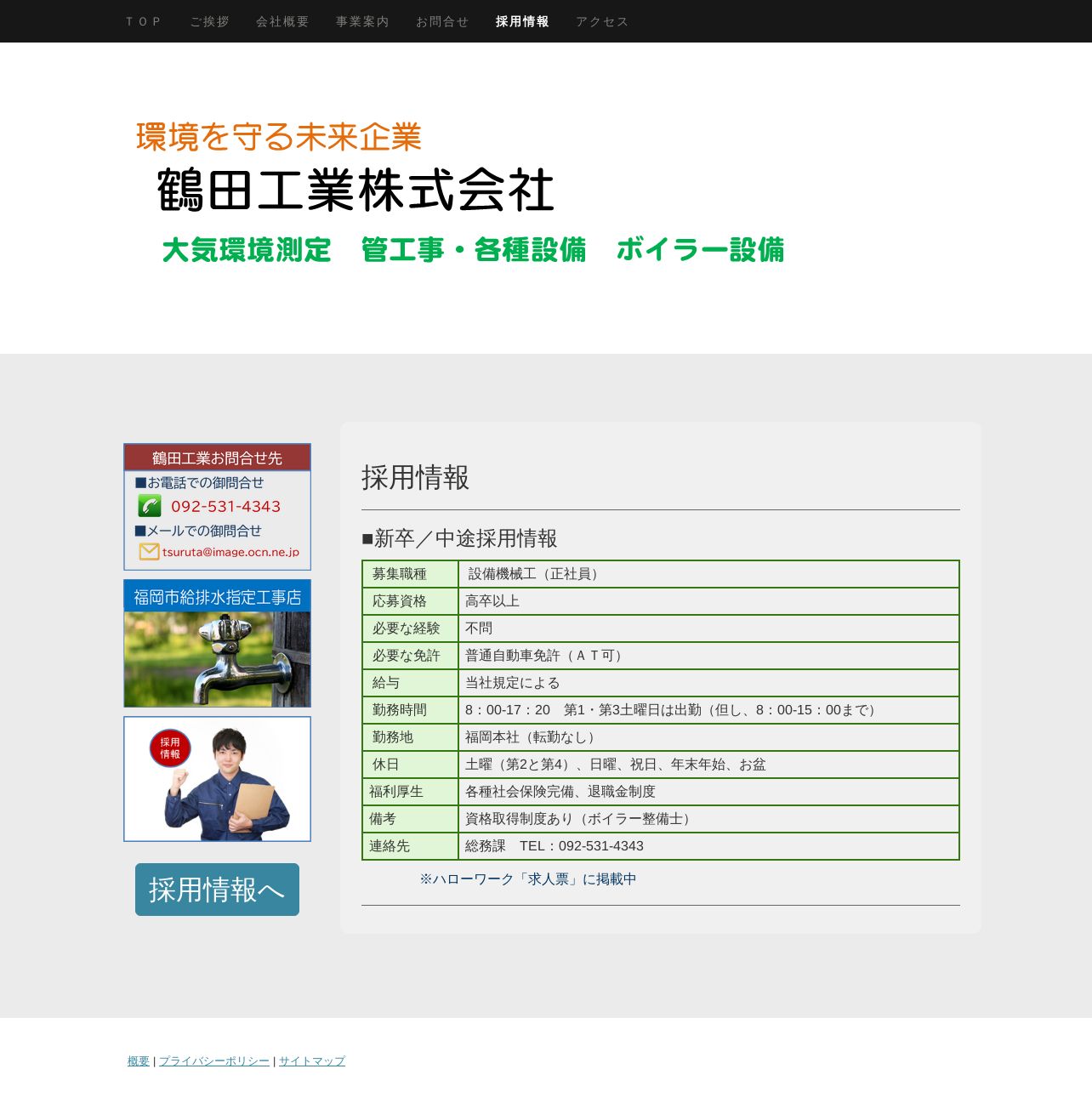Click the ■新卒／中途採用情報 subheading

click(x=459, y=538)
